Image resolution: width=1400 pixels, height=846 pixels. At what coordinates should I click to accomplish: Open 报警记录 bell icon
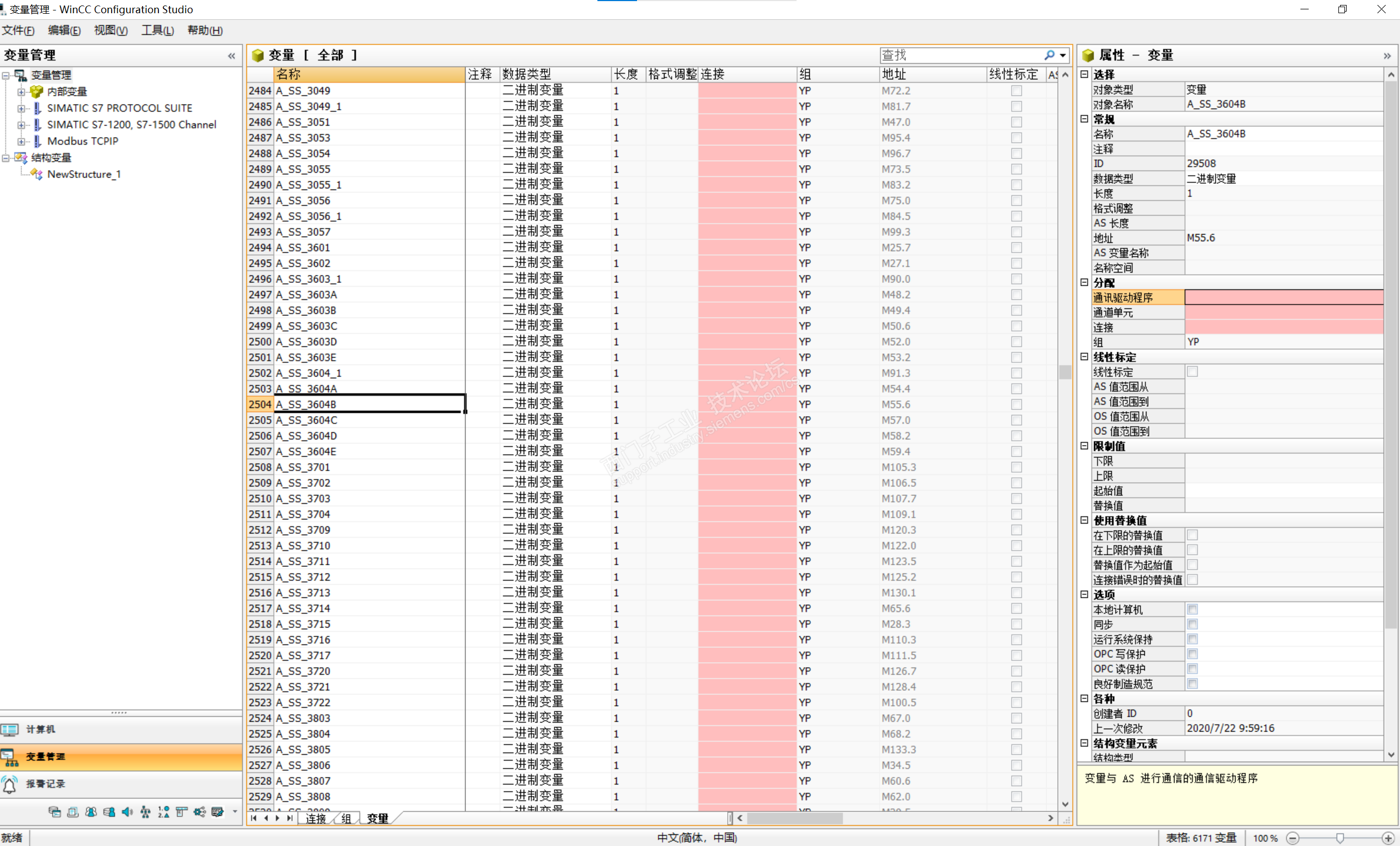[10, 784]
